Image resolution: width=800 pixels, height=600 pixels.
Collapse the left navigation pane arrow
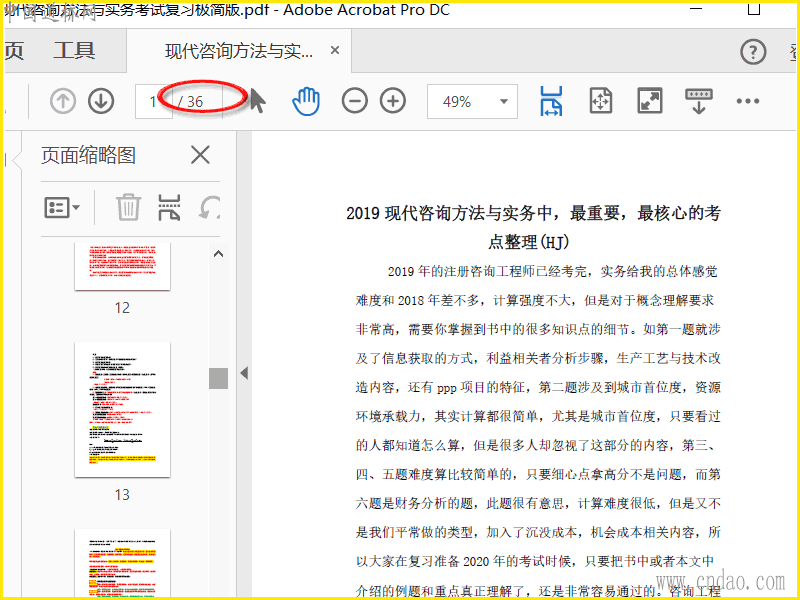click(x=244, y=373)
